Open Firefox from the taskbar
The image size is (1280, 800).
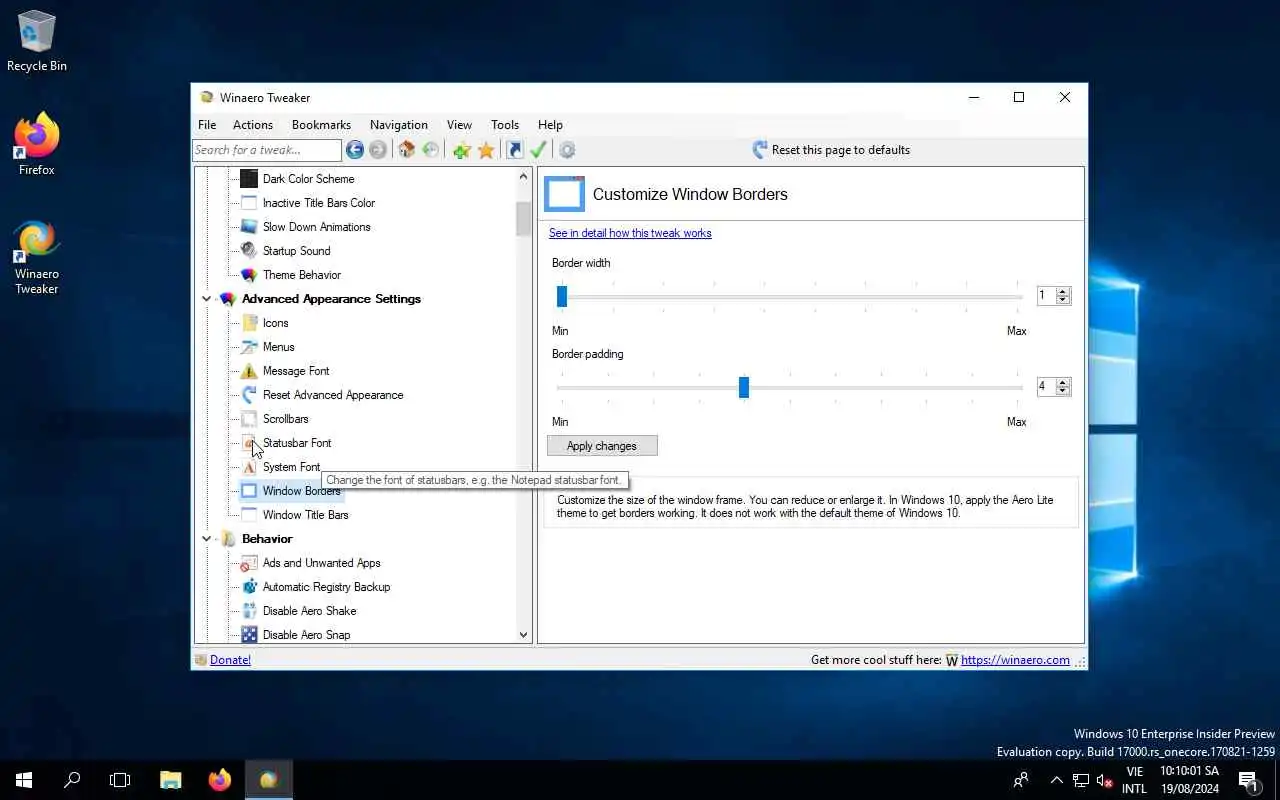(220, 780)
